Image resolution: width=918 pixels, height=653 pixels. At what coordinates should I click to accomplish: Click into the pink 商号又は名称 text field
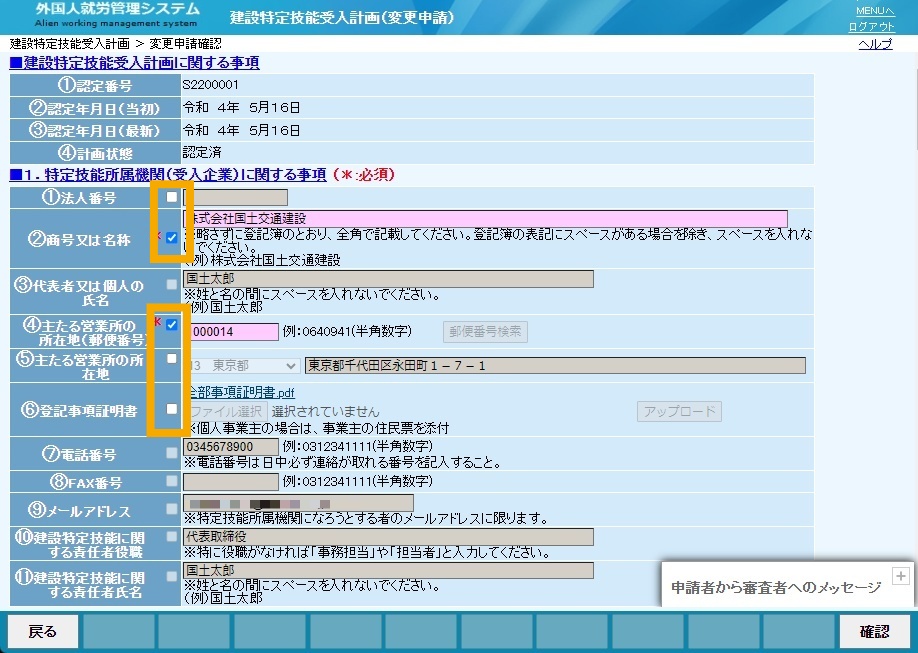tap(485, 218)
